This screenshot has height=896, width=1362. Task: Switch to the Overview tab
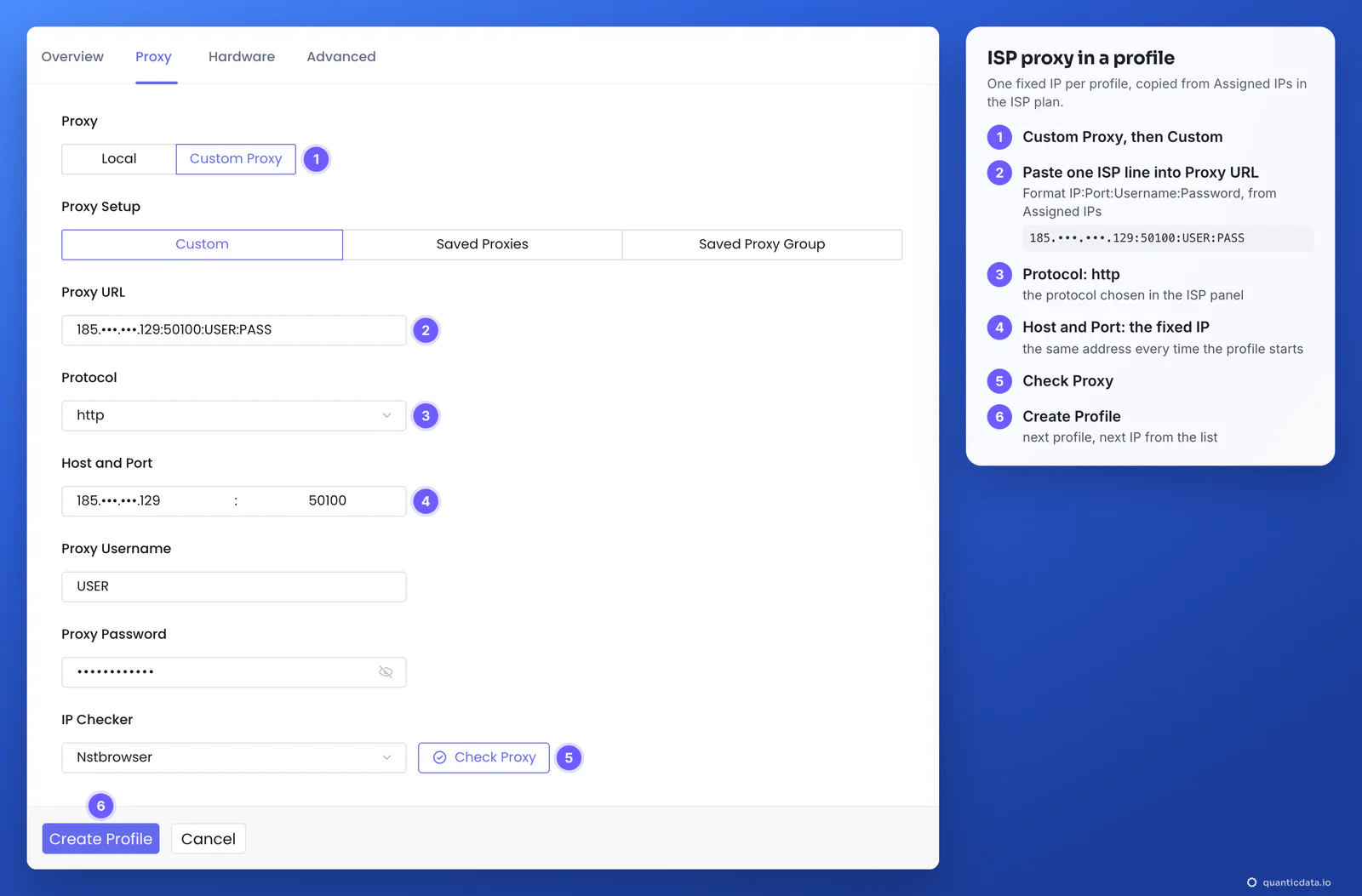72,56
